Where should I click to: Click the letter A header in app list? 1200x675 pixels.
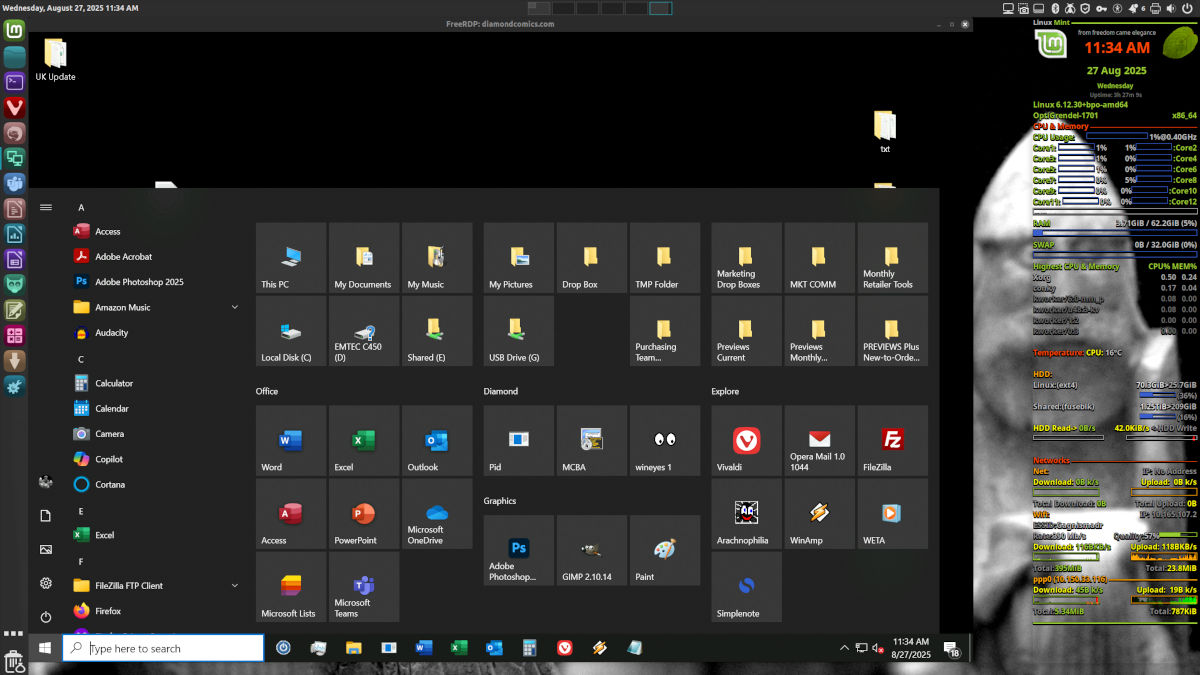[81, 207]
